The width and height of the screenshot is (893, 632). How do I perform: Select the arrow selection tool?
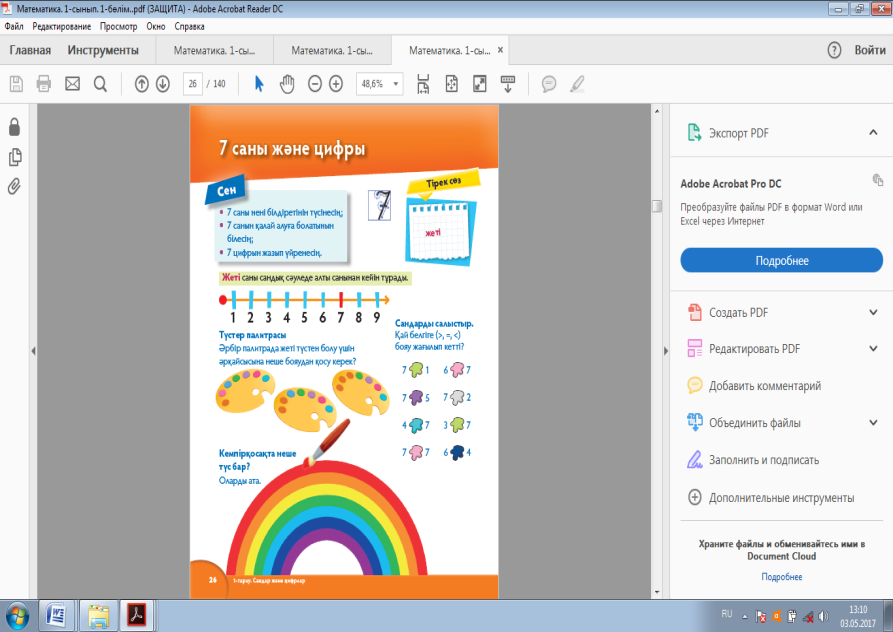259,84
